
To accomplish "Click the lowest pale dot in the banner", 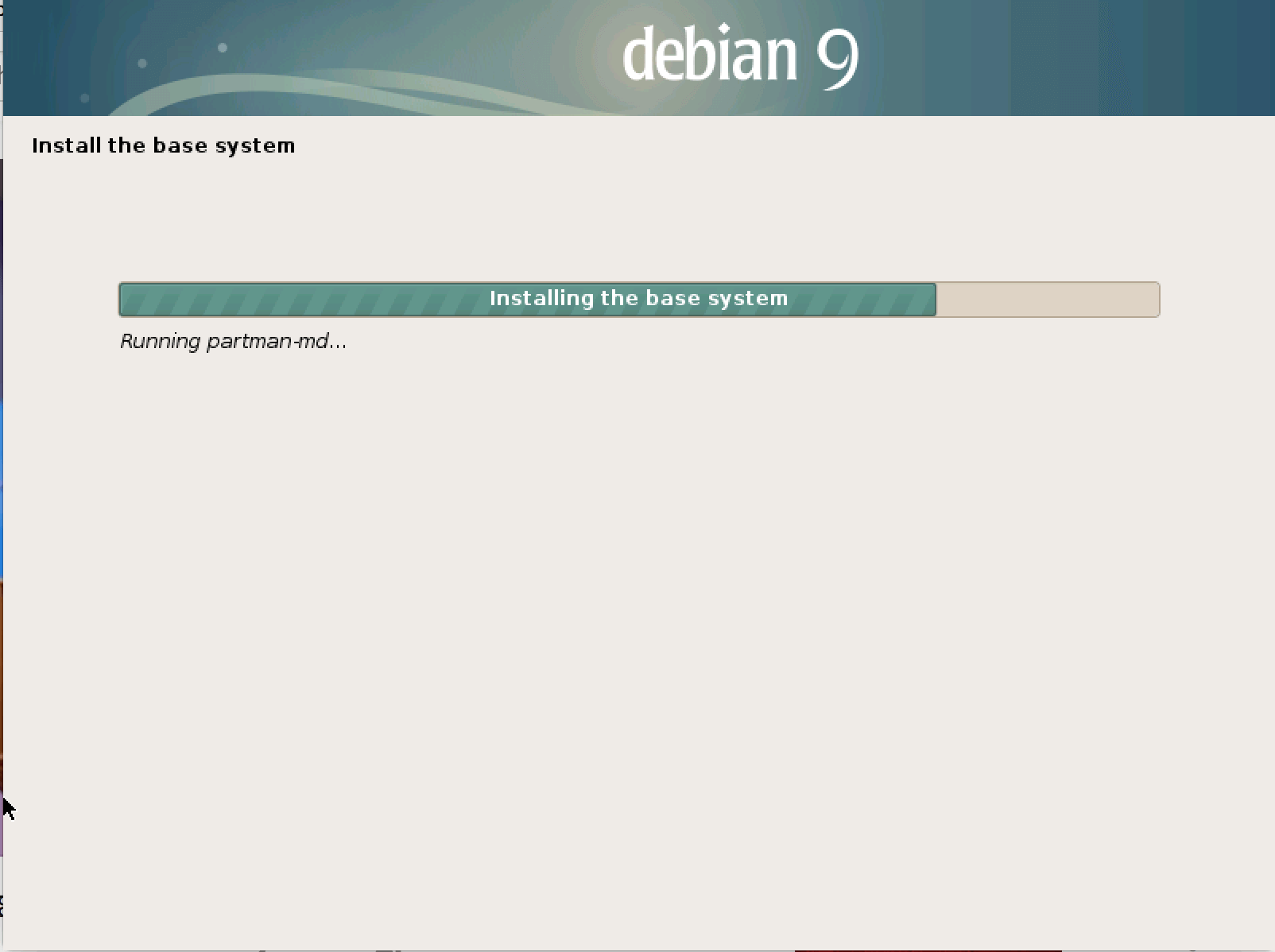I will coord(85,99).
